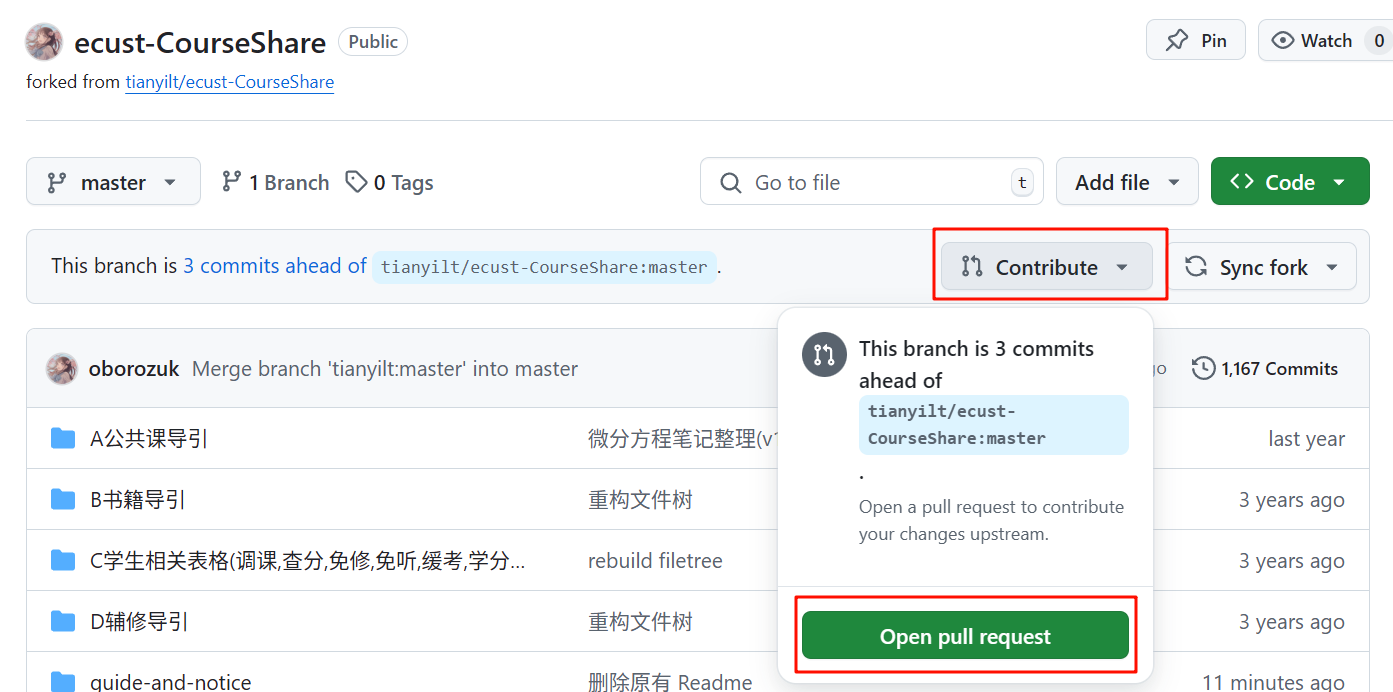Click the Public visibility badge
This screenshot has height=692, width=1393.
pyautogui.click(x=373, y=42)
